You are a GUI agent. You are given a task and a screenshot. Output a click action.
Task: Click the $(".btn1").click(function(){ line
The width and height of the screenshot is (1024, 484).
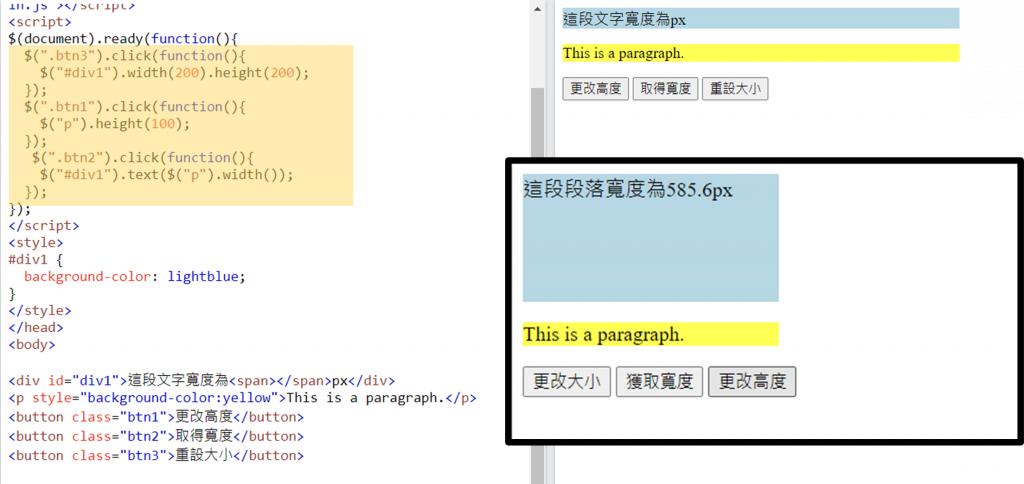click(x=136, y=106)
